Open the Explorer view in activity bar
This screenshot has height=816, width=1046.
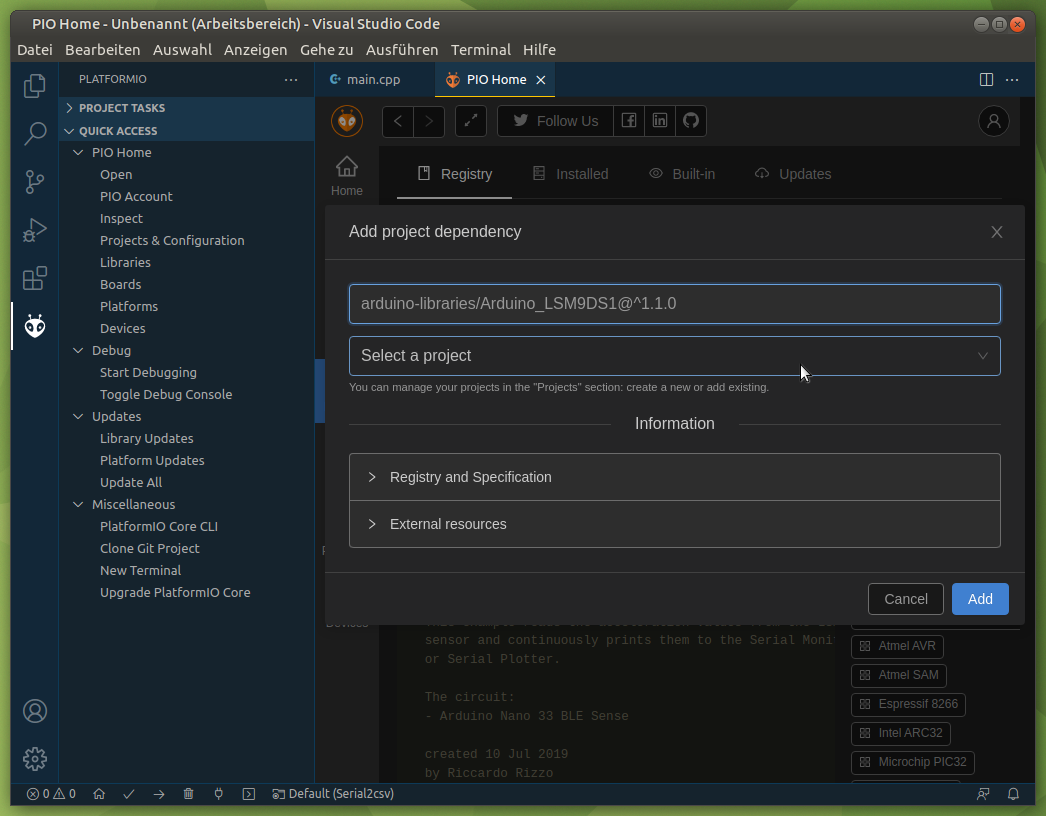click(x=35, y=86)
